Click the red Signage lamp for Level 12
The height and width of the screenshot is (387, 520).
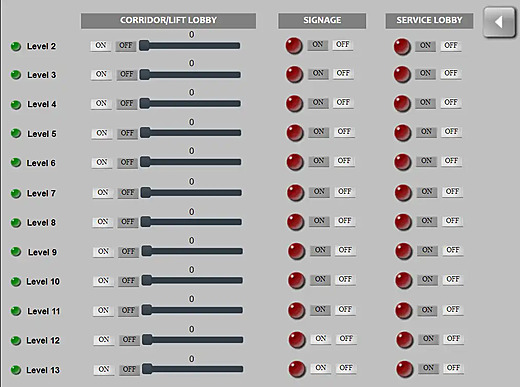tap(297, 340)
